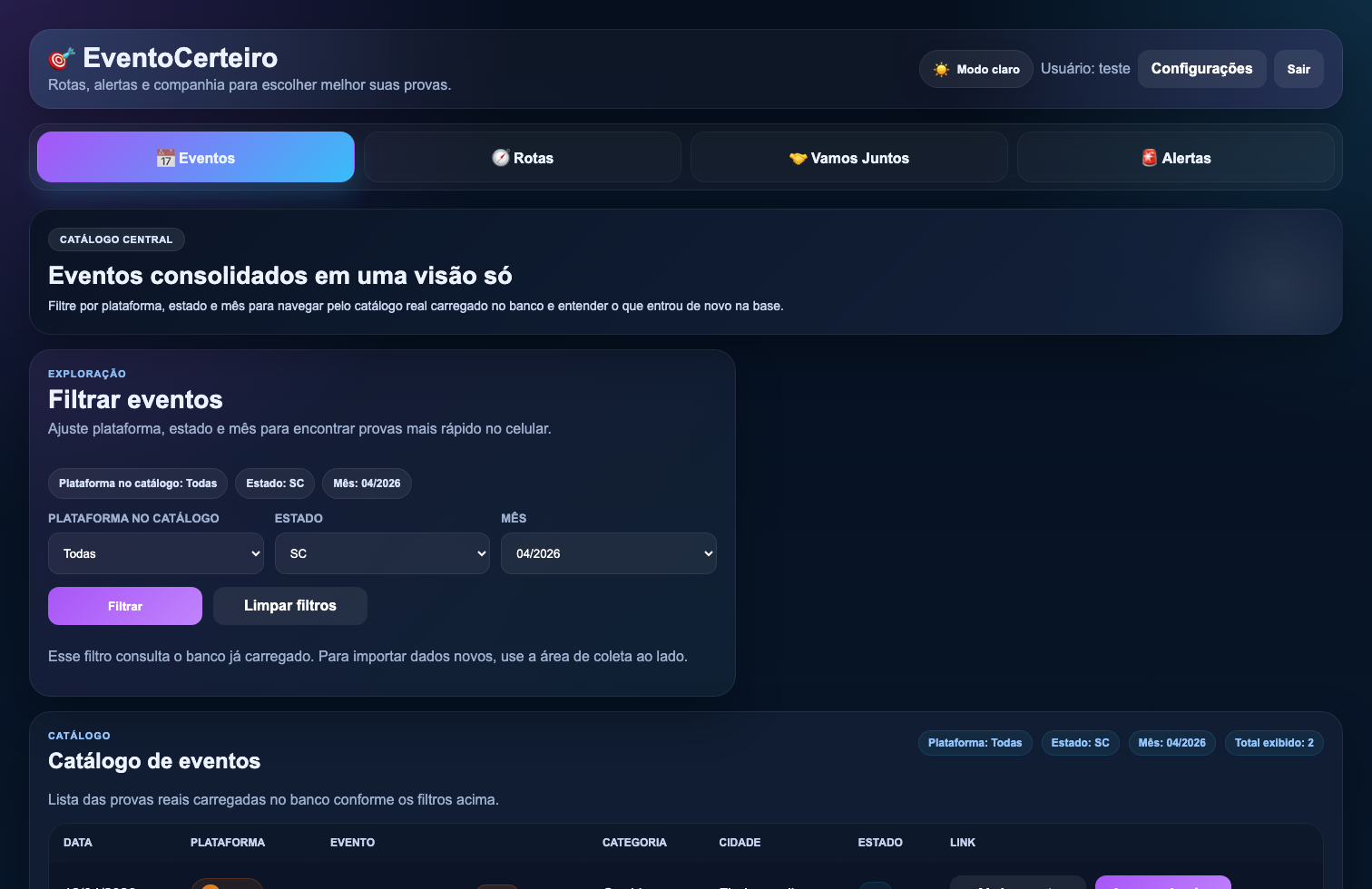The height and width of the screenshot is (889, 1372).
Task: Click the calendar icon on the Eventos tab
Action: [165, 157]
